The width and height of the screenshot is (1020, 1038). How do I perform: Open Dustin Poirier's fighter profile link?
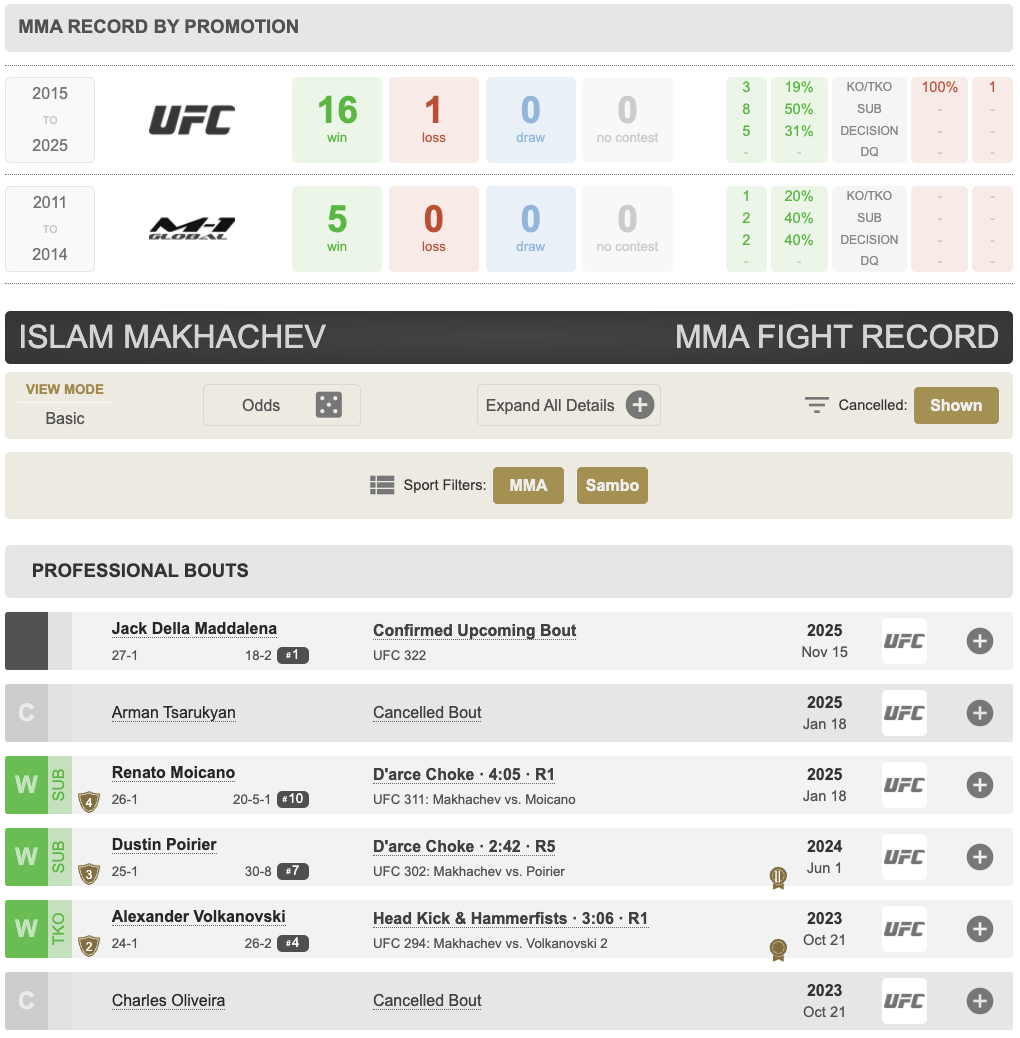point(164,845)
